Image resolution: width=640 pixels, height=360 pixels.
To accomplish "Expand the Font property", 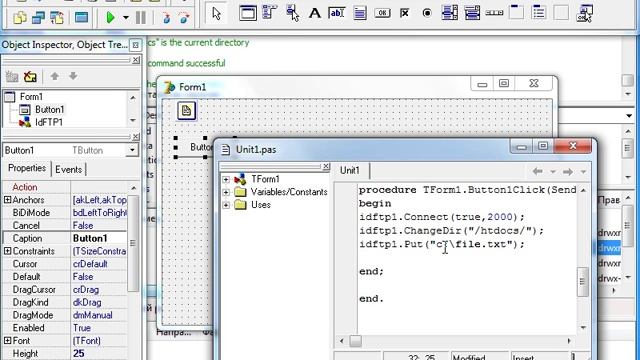I will click(x=7, y=340).
